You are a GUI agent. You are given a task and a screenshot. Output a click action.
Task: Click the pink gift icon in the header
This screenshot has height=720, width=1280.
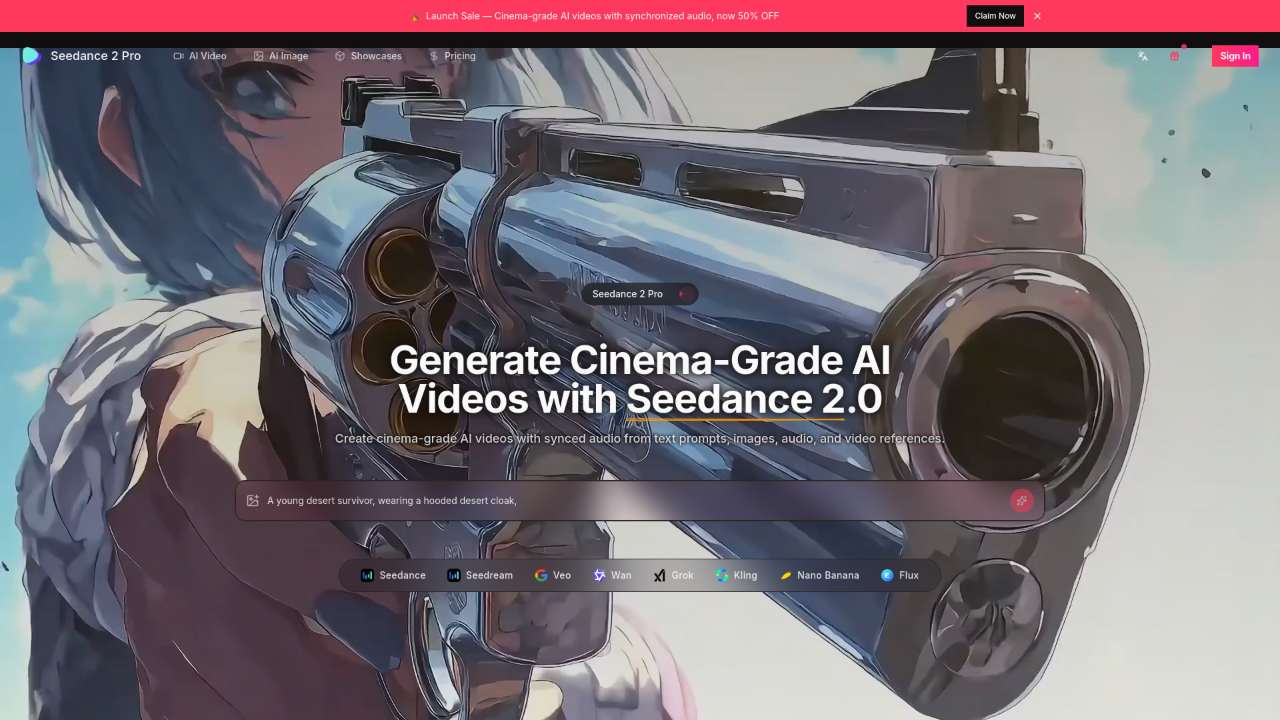pos(1174,56)
